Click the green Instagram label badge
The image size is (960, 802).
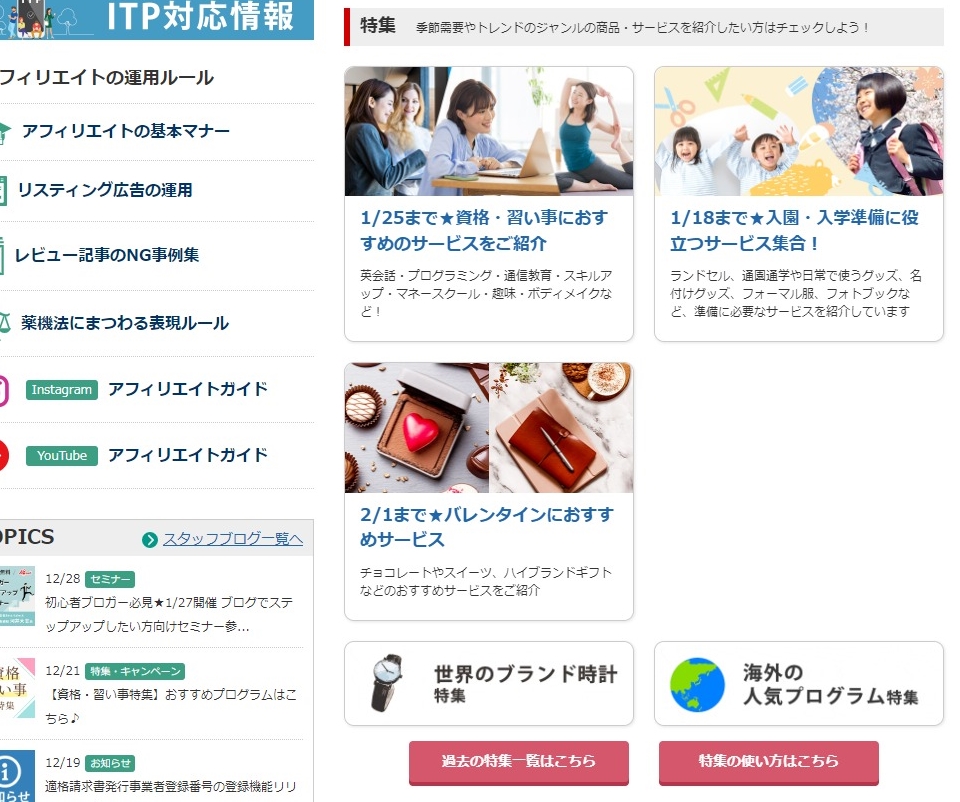62,389
